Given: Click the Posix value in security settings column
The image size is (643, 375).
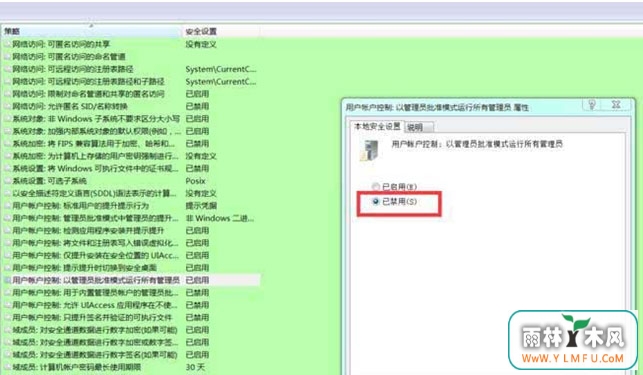Looking at the screenshot, I should point(196,181).
